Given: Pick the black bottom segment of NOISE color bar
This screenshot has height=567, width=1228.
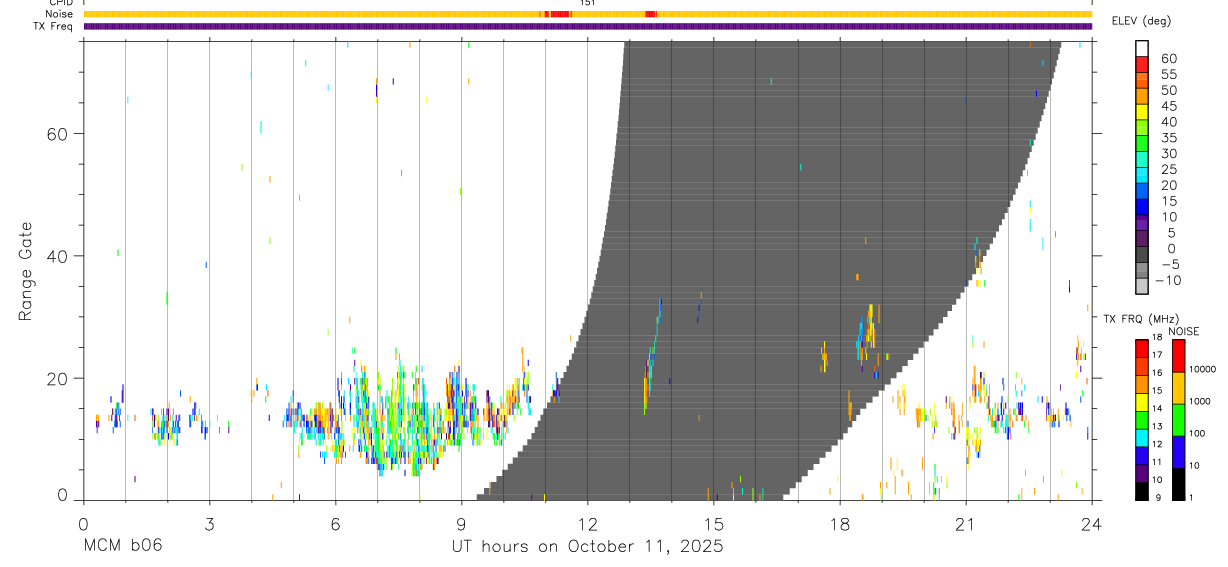Looking at the screenshot, I should pos(1178,484).
